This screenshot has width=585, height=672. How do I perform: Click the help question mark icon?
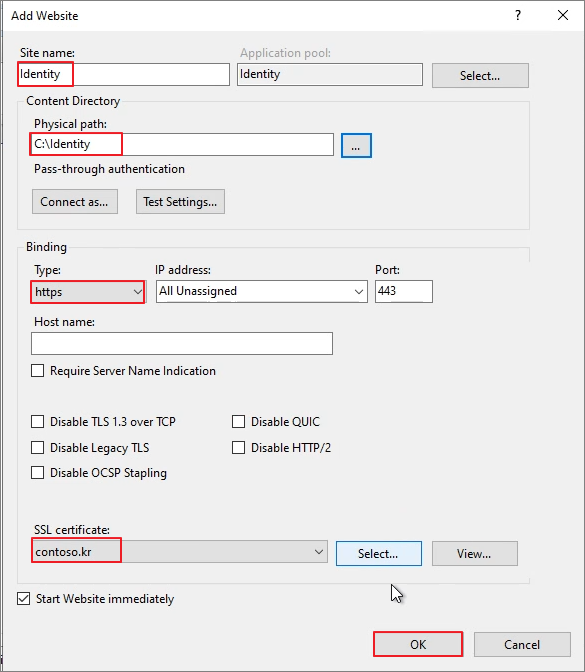point(518,15)
